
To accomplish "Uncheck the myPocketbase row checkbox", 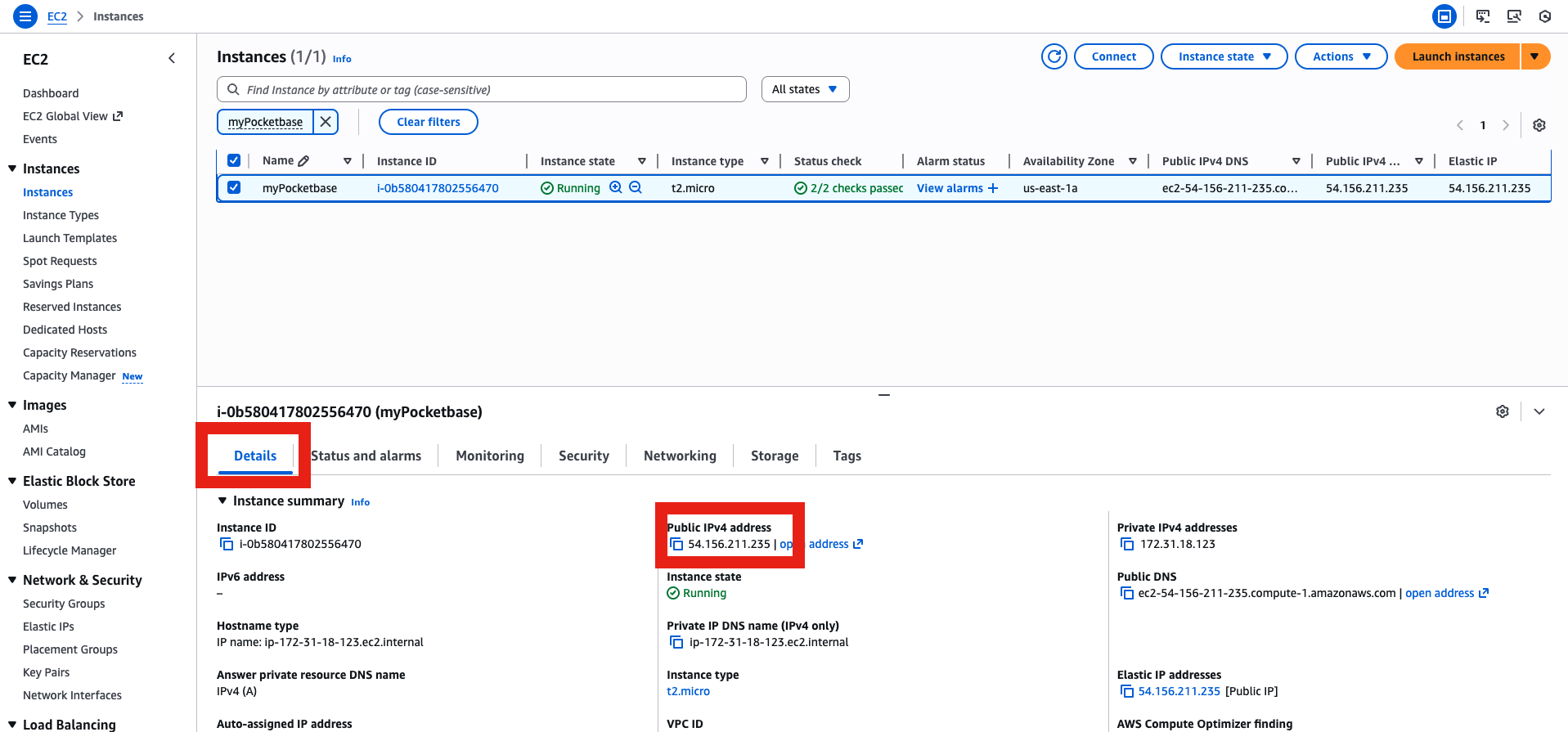I will [234, 187].
